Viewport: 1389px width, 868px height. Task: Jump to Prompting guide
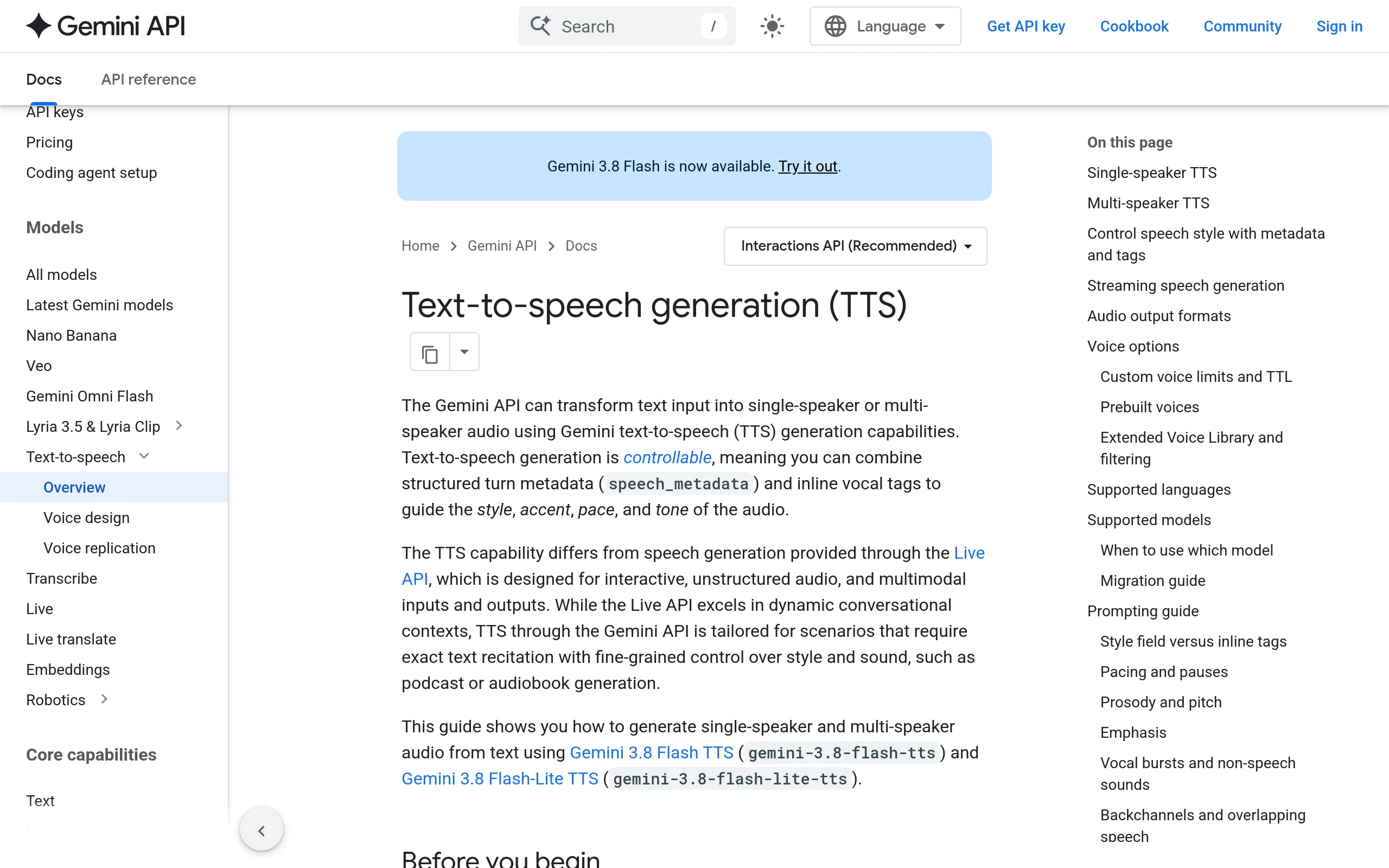(1143, 611)
